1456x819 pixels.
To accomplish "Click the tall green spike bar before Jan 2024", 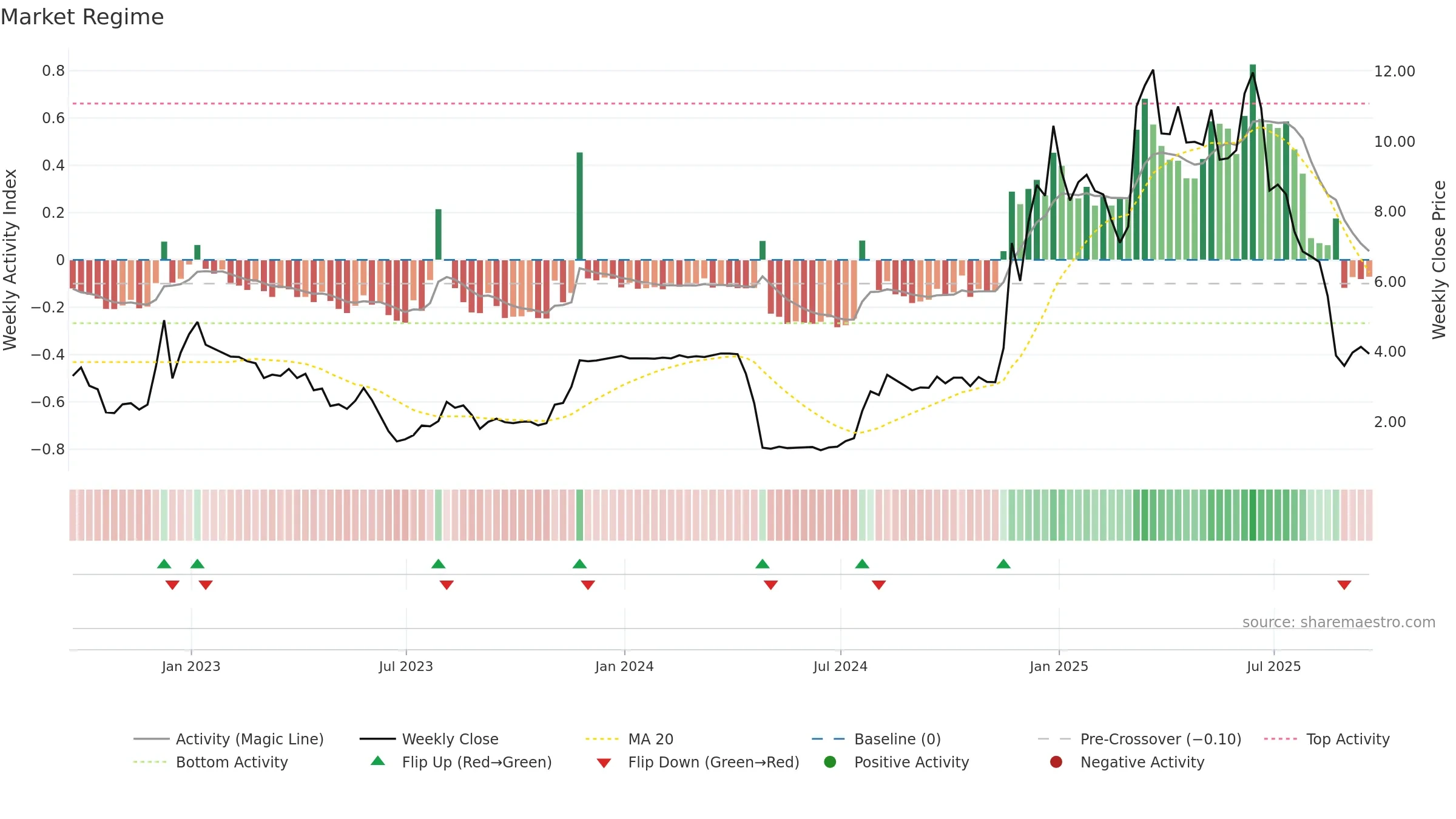I will click(x=579, y=206).
